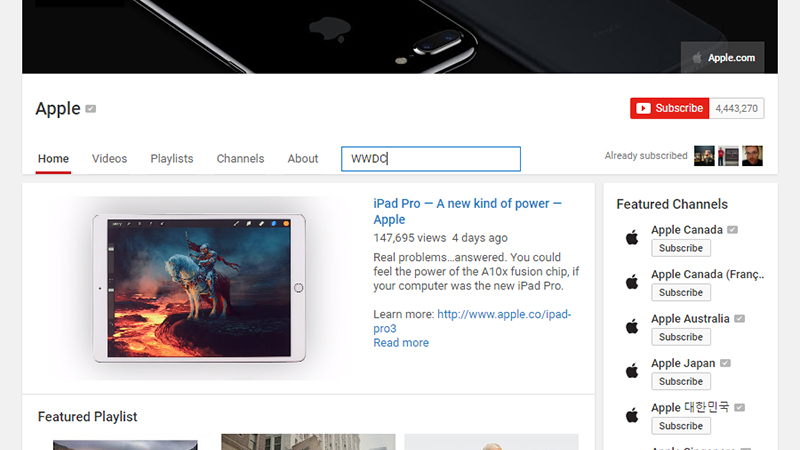Screen dimensions: 800x450
Task: Subscribe to the Apple channel
Action: pyautogui.click(x=669, y=108)
